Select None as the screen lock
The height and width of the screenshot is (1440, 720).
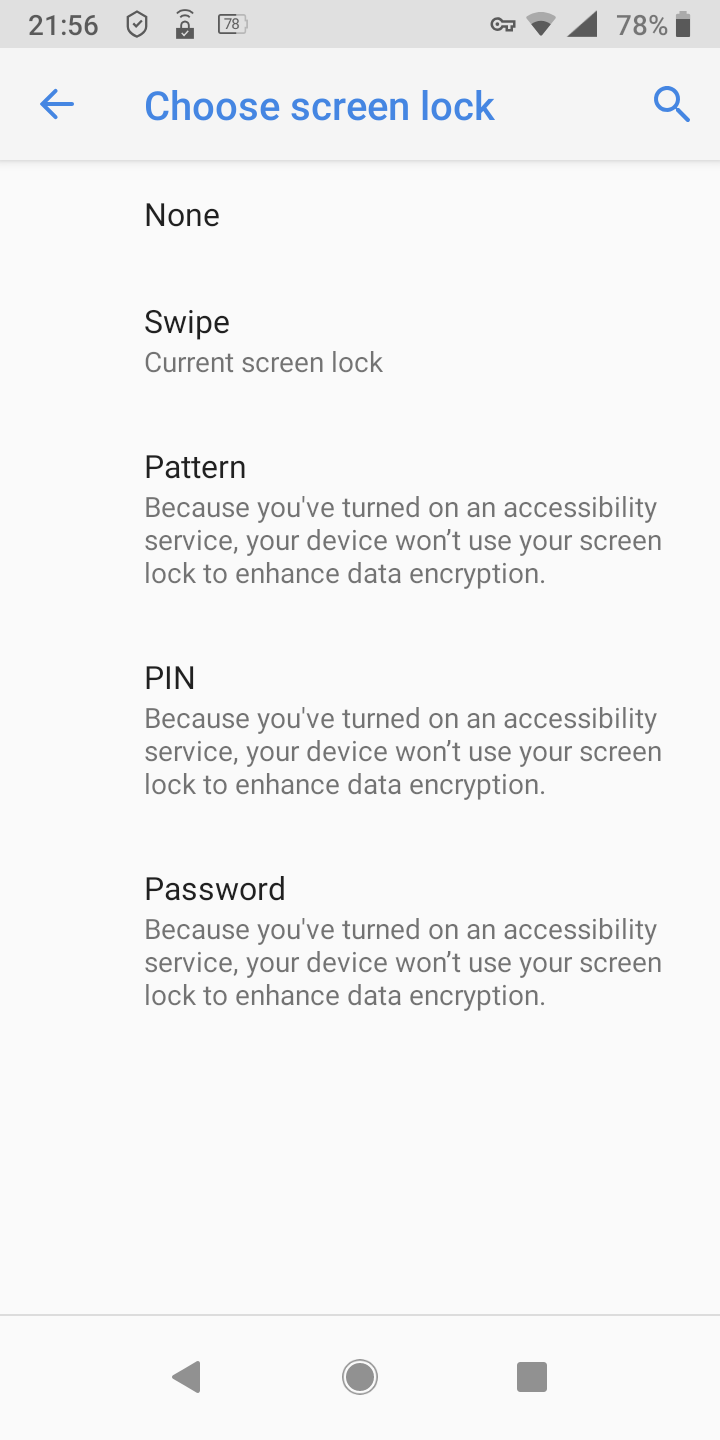click(182, 215)
